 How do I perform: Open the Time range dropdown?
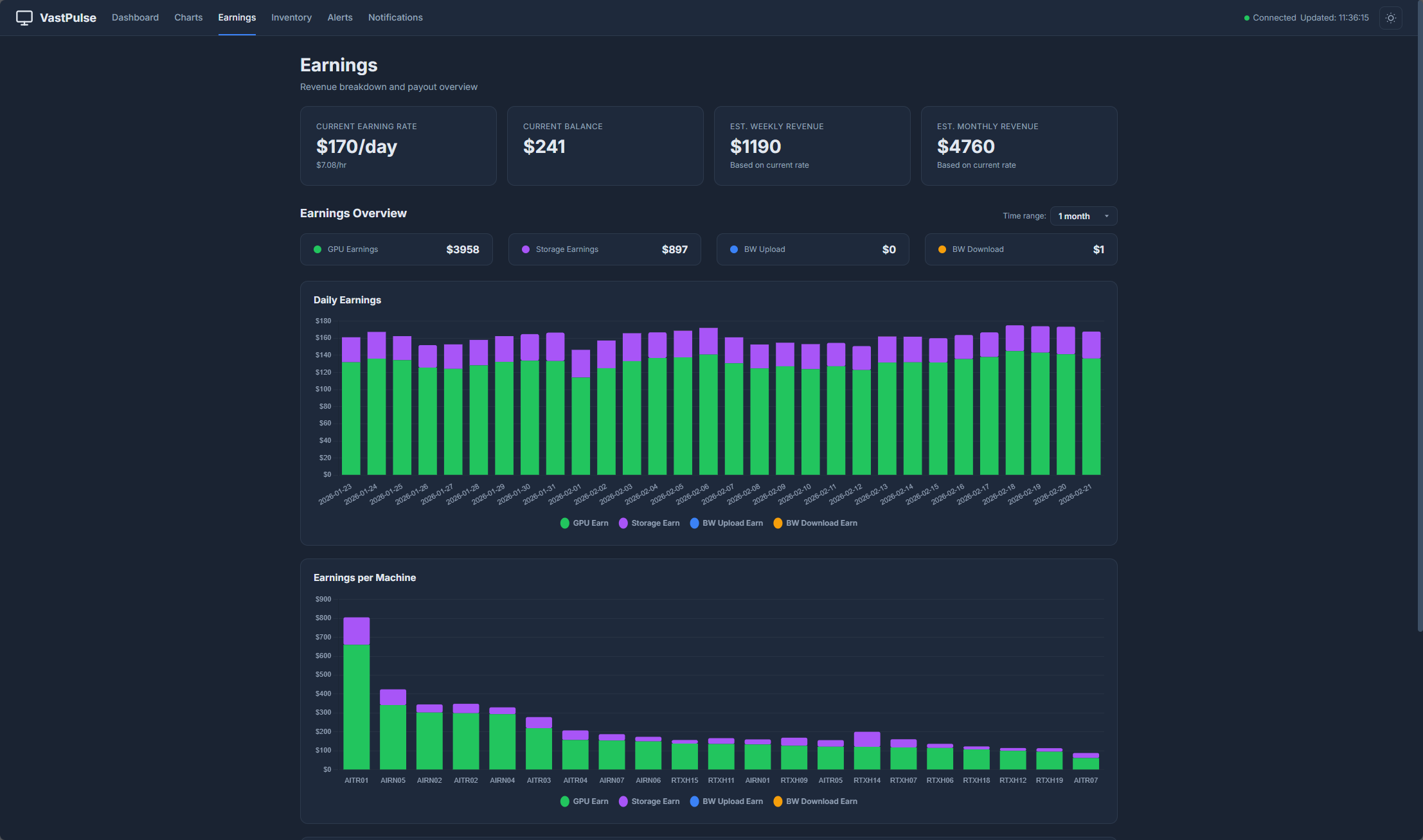1082,216
